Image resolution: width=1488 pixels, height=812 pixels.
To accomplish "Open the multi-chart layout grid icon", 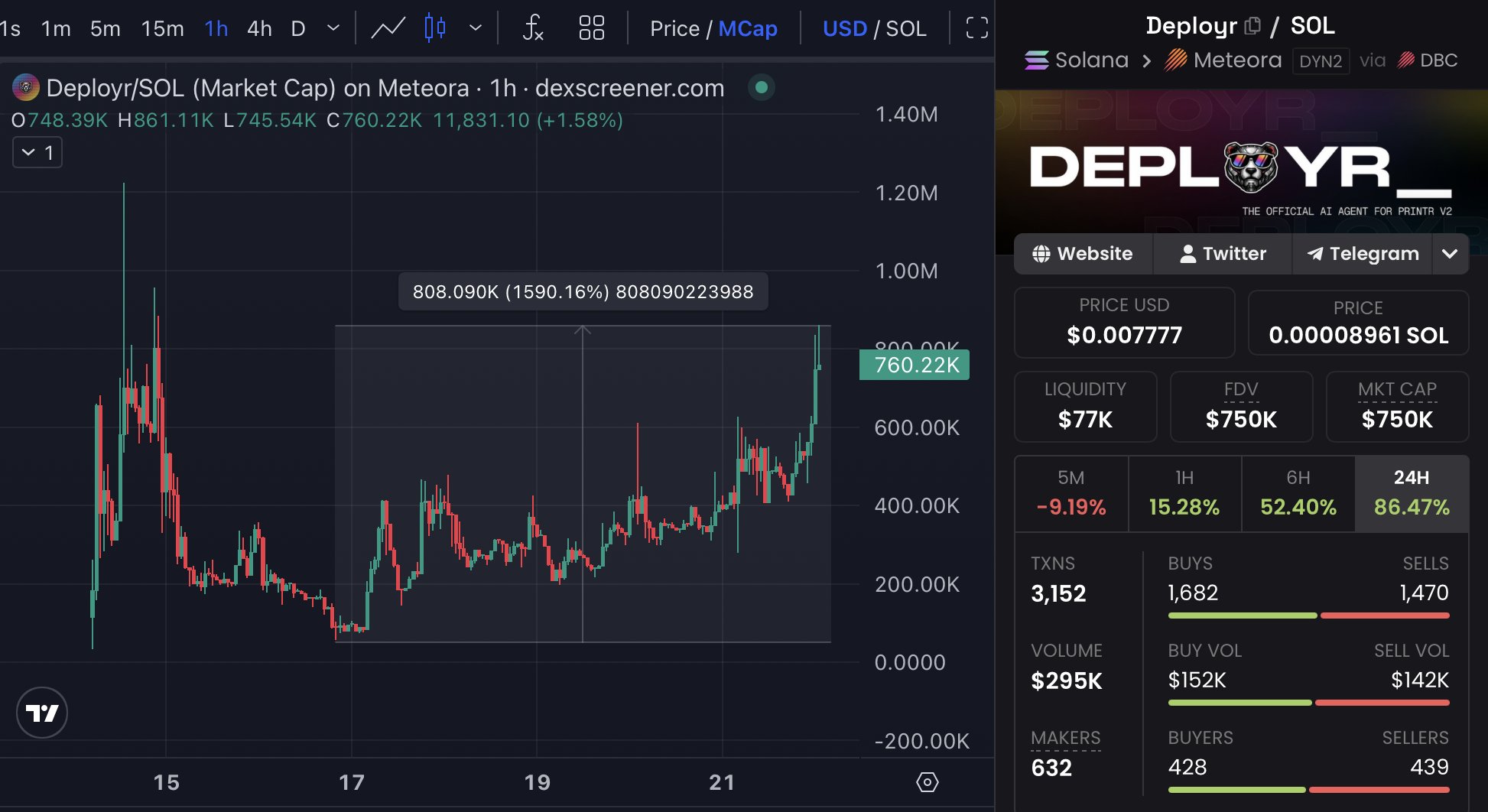I will pos(592,28).
